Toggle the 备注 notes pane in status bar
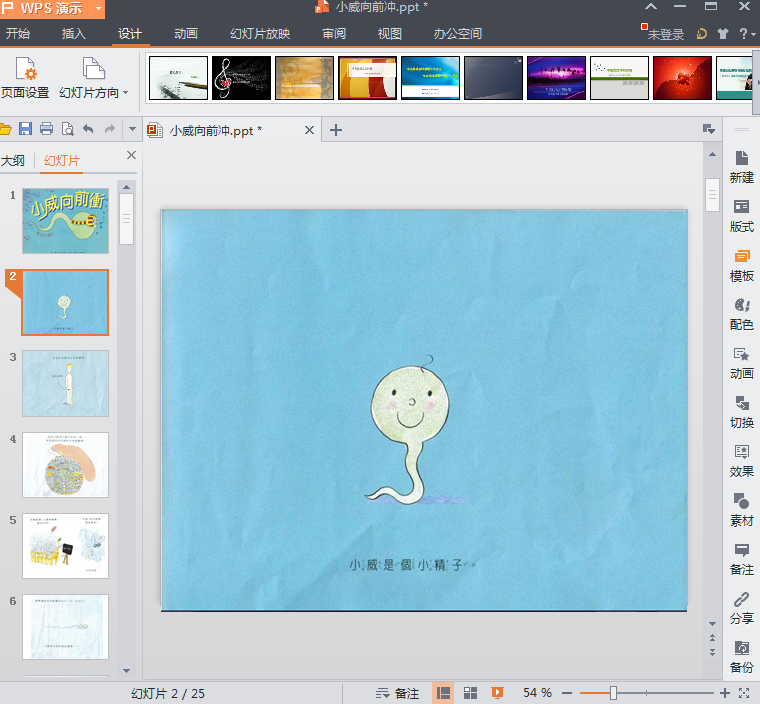Screen dimensions: 760x704 pyautogui.click(x=397, y=693)
